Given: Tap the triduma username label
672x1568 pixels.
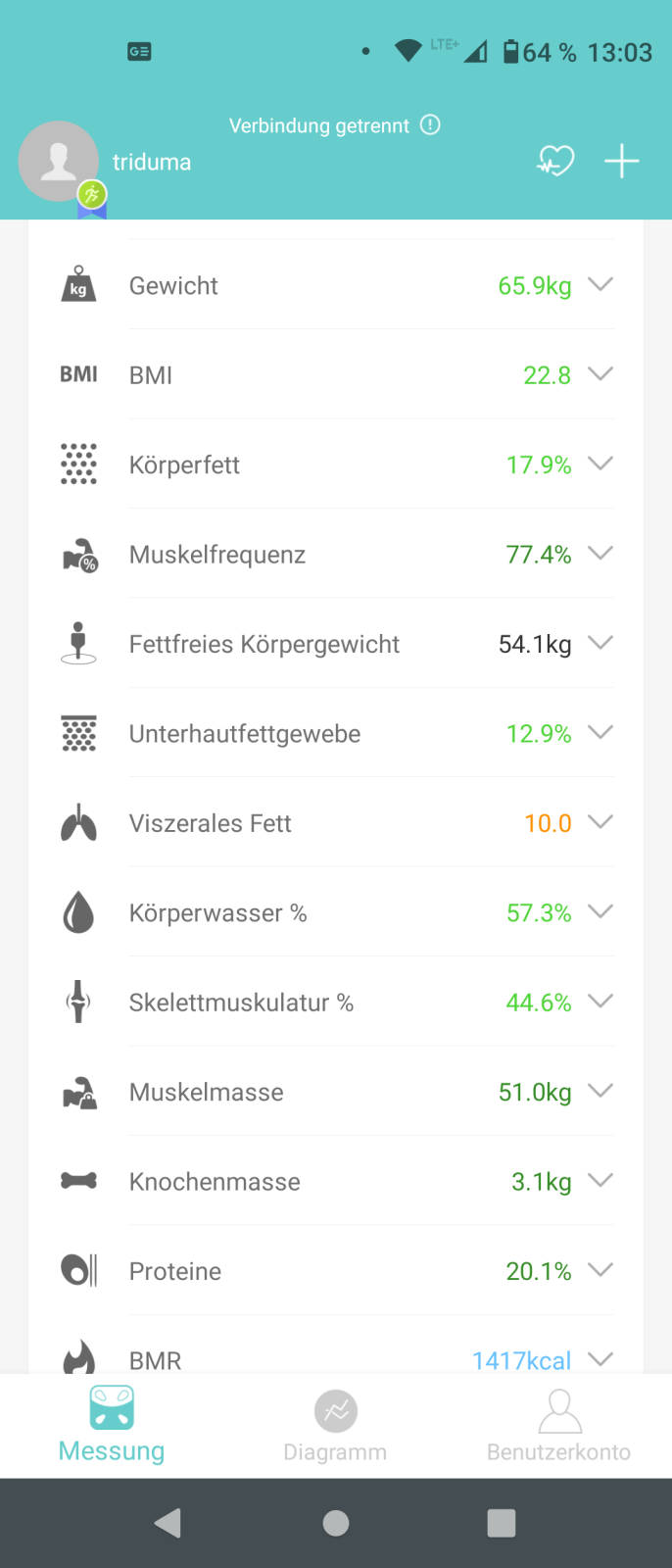Looking at the screenshot, I should (152, 163).
